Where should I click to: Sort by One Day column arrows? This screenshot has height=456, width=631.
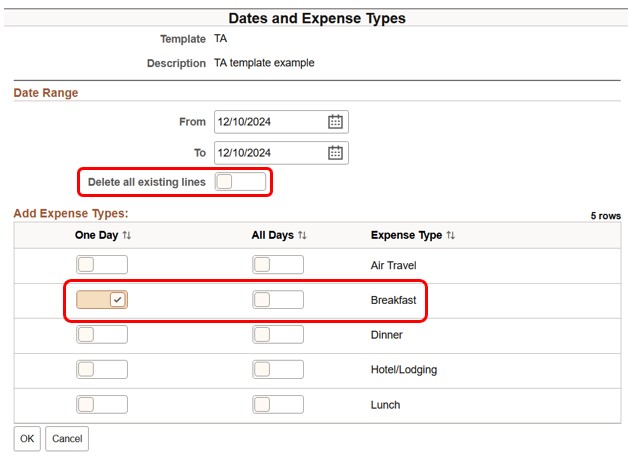tap(126, 235)
